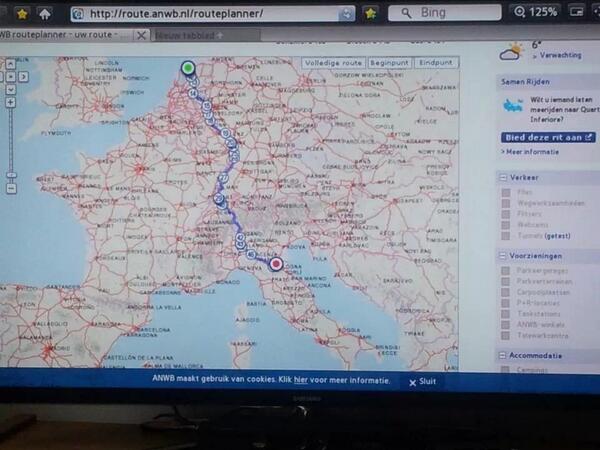Click the window layout icon next to the zoom level

click(576, 12)
